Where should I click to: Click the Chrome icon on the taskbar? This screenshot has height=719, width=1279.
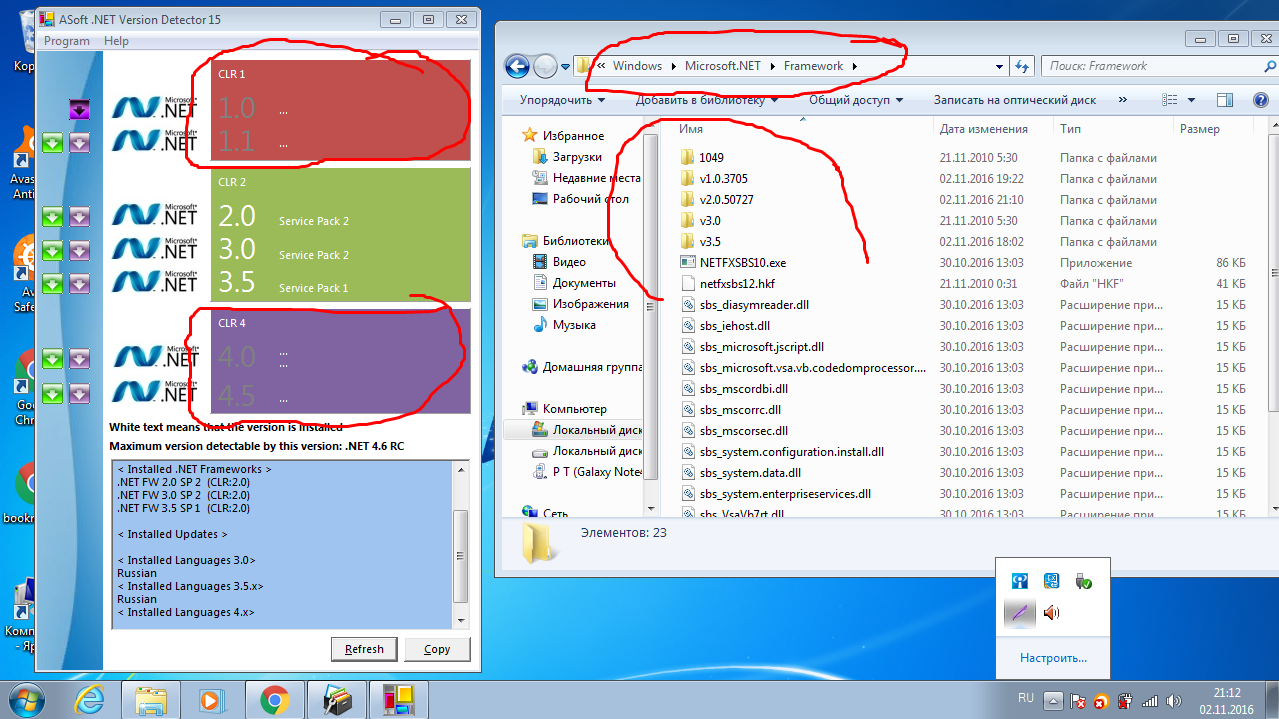[x=275, y=699]
